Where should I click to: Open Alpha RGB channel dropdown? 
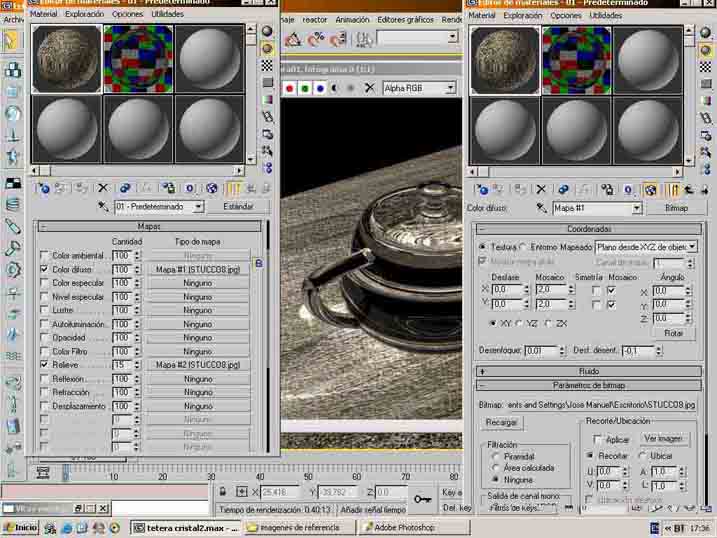(x=450, y=88)
